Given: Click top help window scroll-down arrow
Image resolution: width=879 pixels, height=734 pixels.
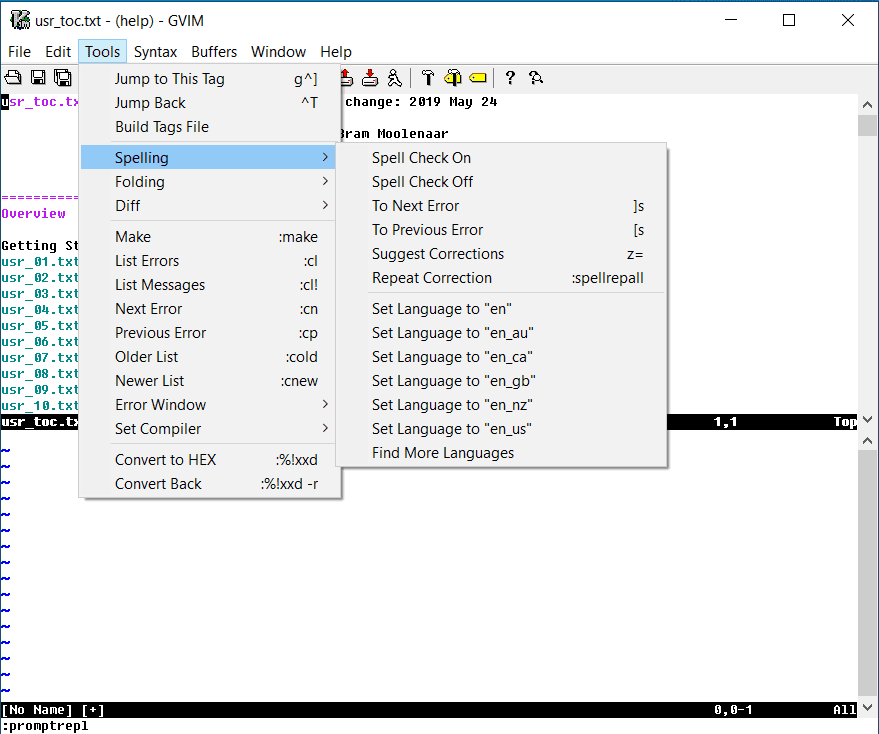Looking at the screenshot, I should click(867, 419).
